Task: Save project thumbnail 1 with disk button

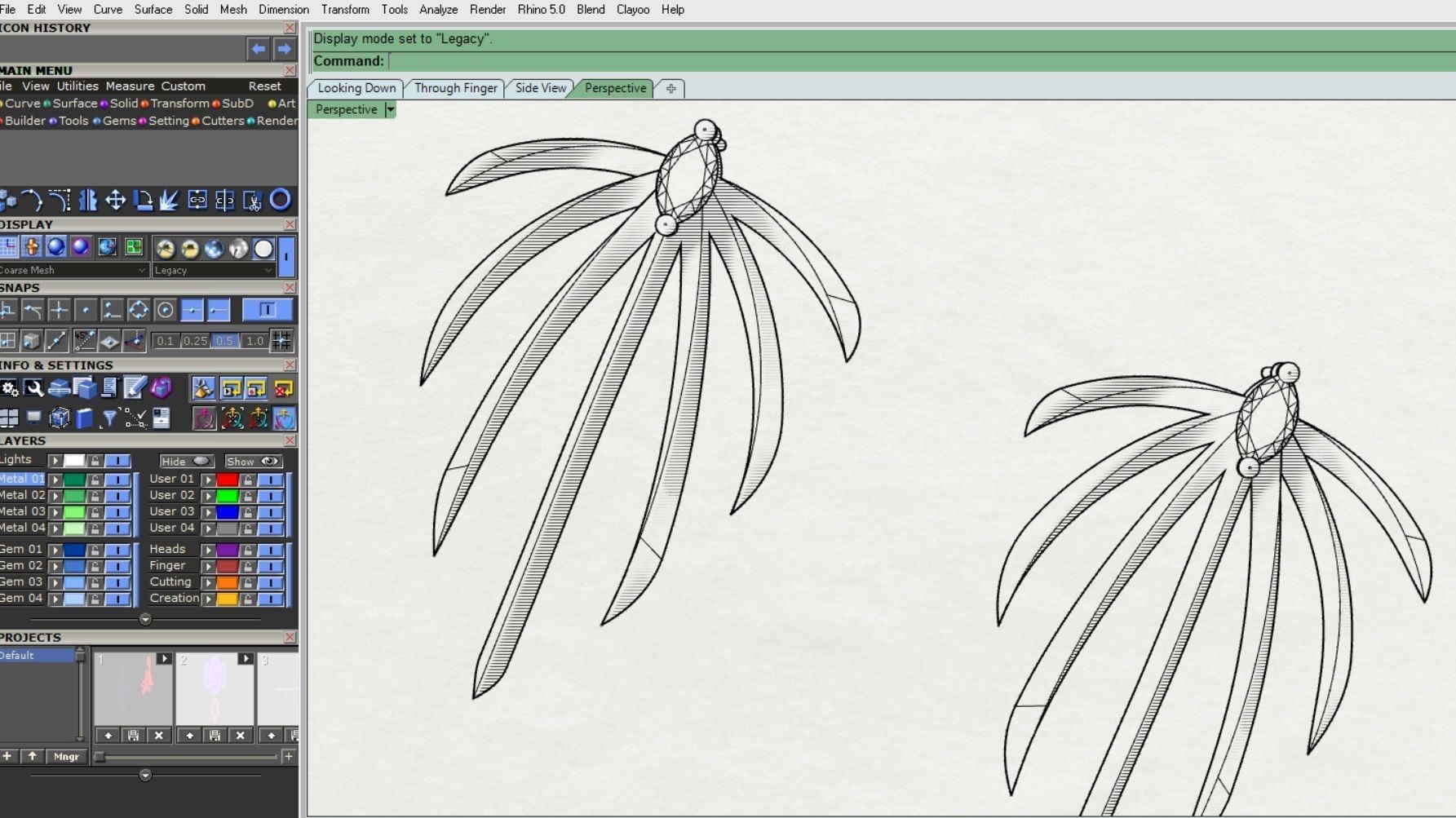Action: (133, 735)
